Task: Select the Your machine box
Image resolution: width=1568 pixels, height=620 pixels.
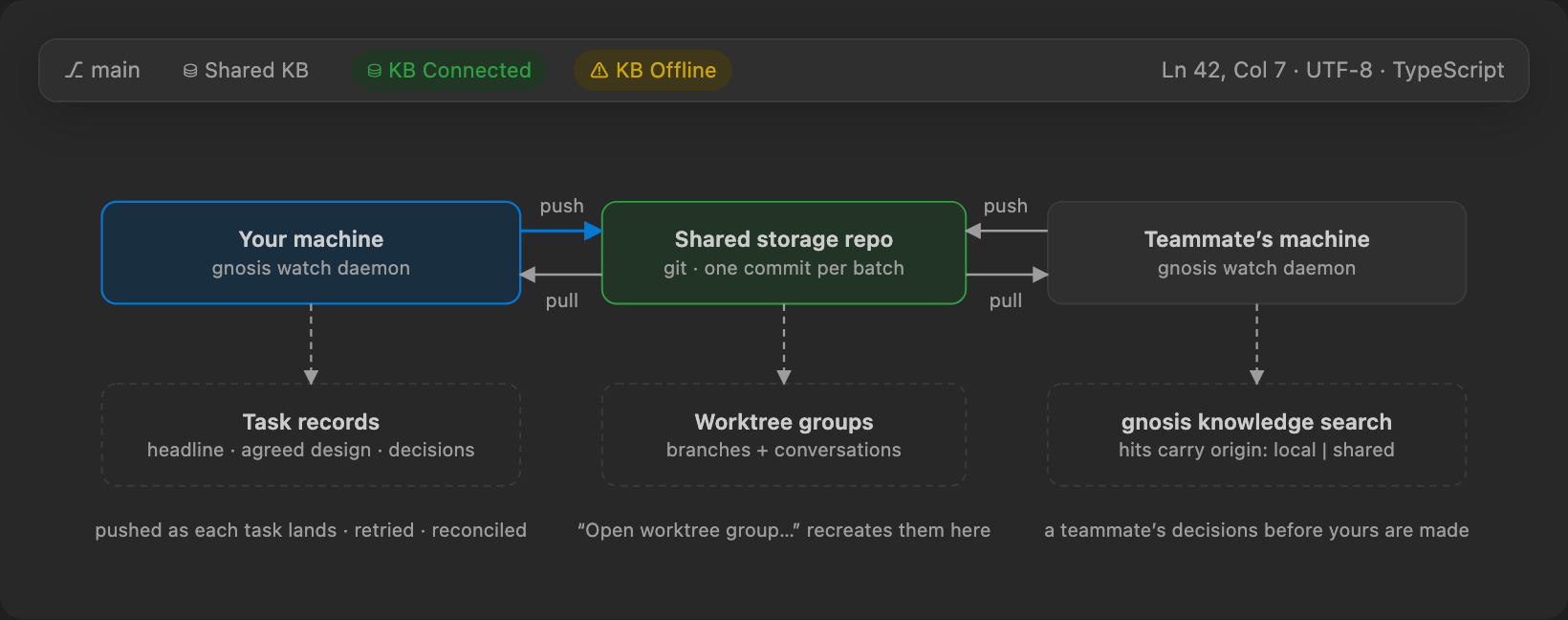Action: pos(311,253)
